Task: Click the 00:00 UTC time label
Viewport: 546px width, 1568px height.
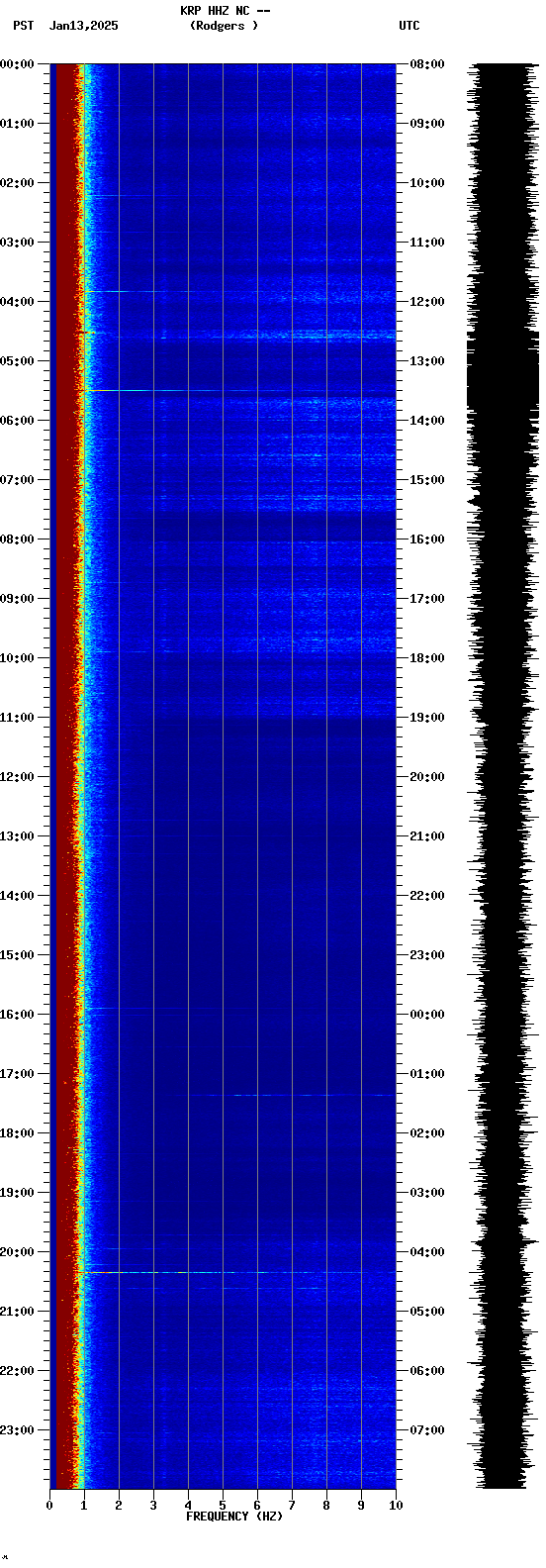Action: [427, 1015]
